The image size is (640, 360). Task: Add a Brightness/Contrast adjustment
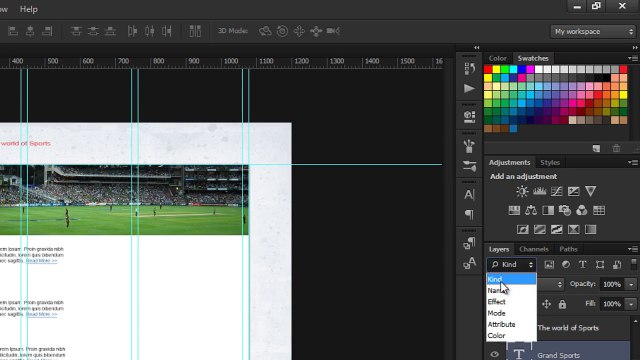click(x=522, y=191)
